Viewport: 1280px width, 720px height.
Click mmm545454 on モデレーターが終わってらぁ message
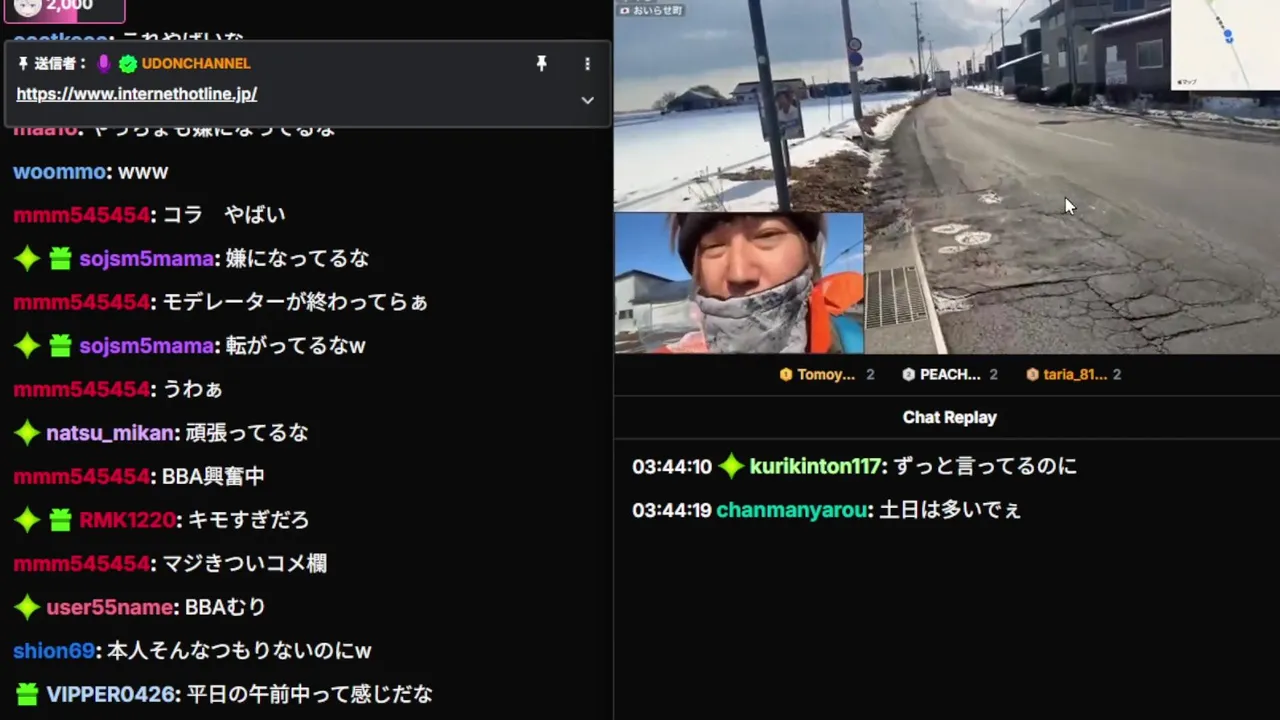81,302
